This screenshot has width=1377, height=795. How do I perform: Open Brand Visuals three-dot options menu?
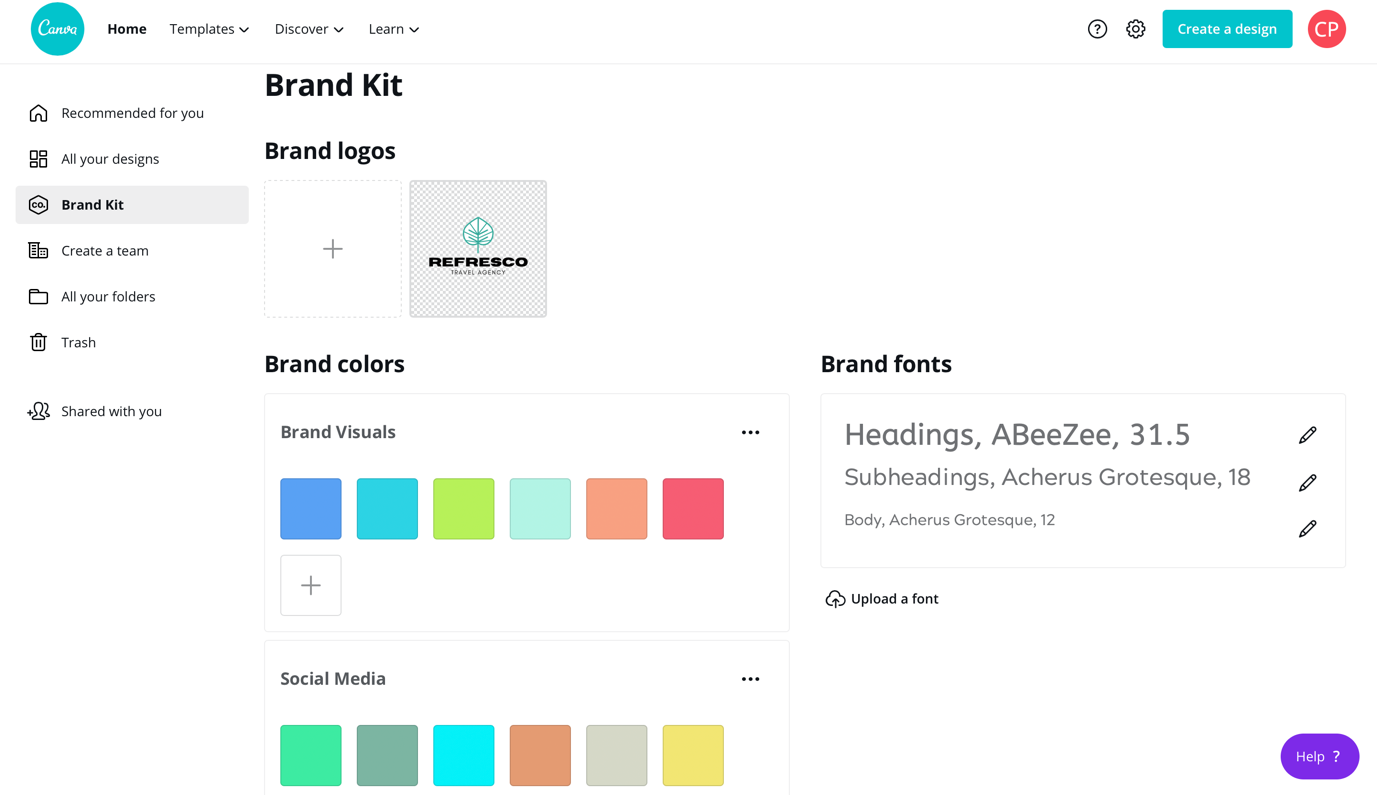pos(751,433)
